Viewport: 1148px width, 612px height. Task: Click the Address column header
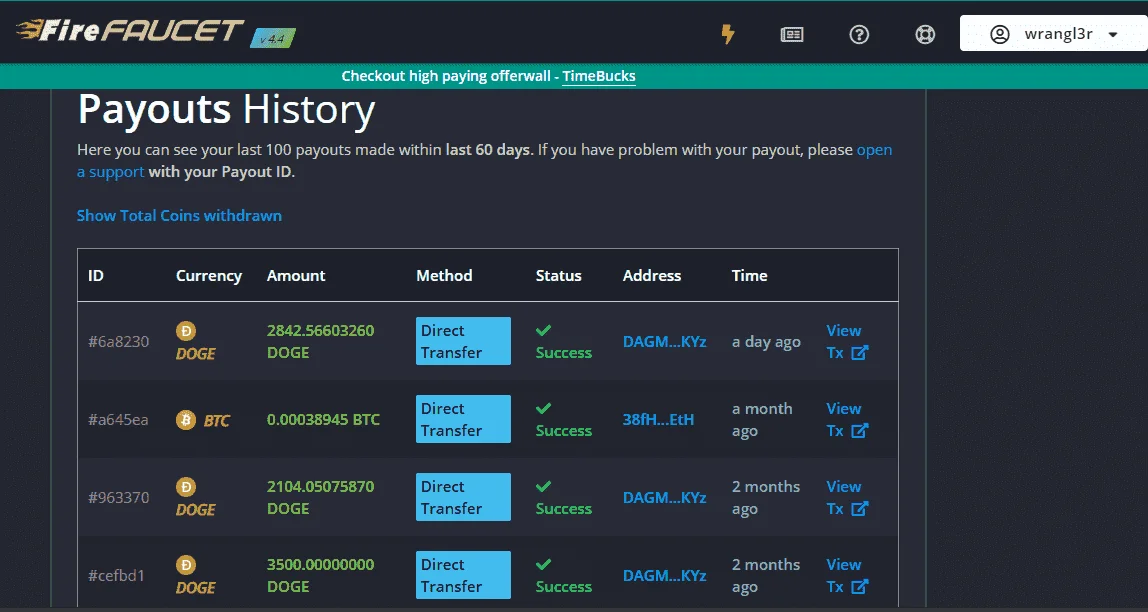click(x=652, y=276)
